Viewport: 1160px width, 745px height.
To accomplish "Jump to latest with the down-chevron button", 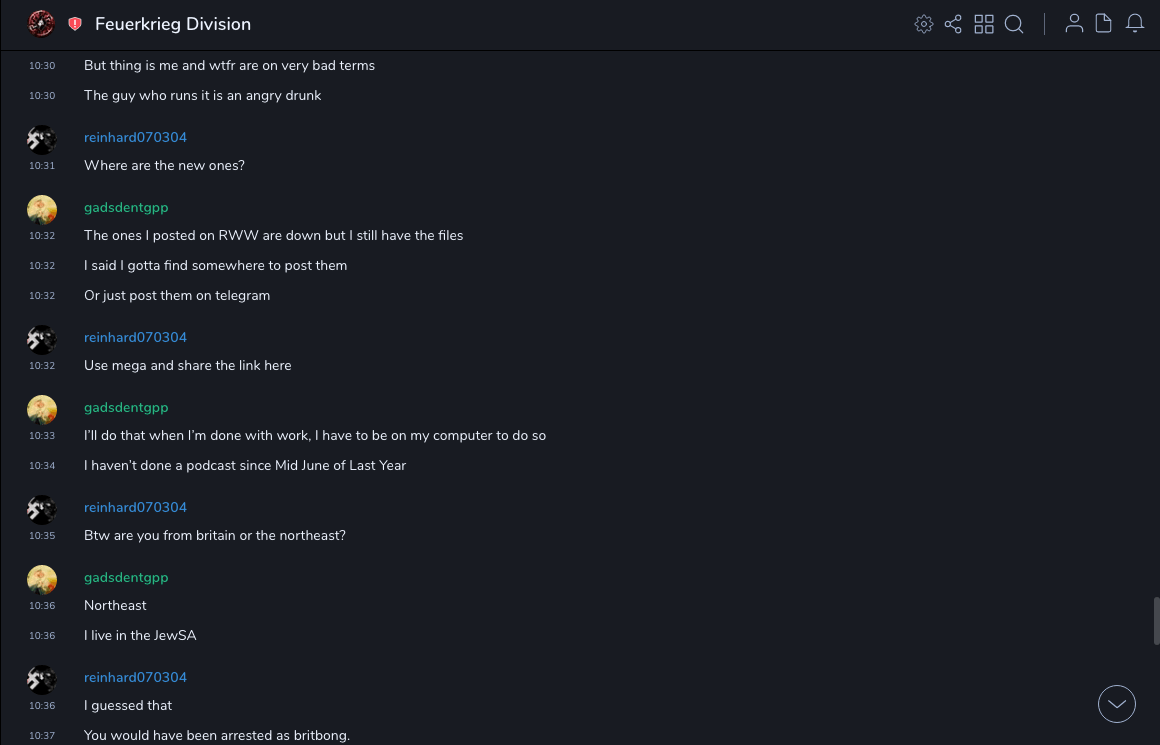I will [x=1117, y=704].
